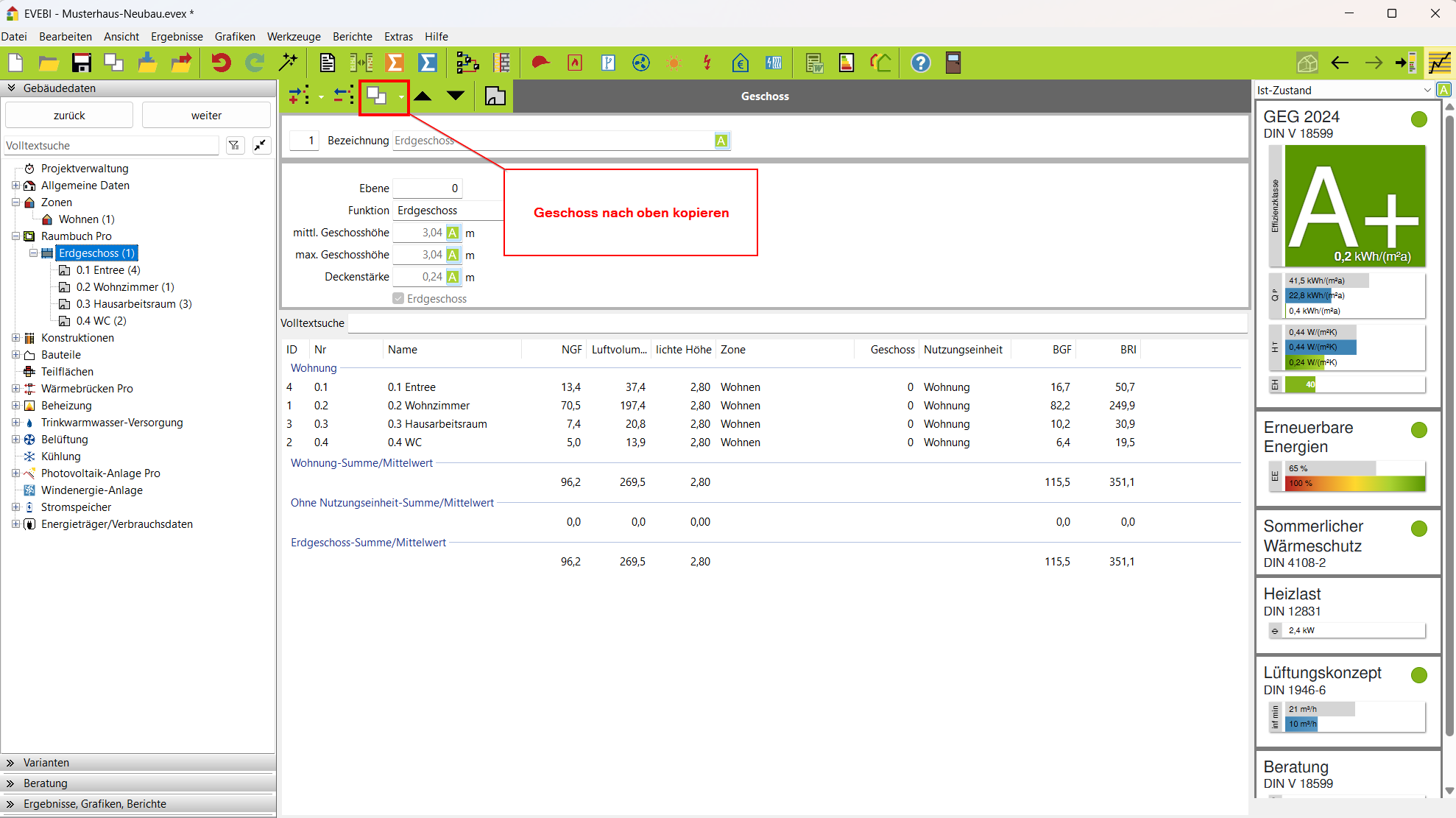Open the copy storey dropdown arrow

401,96
